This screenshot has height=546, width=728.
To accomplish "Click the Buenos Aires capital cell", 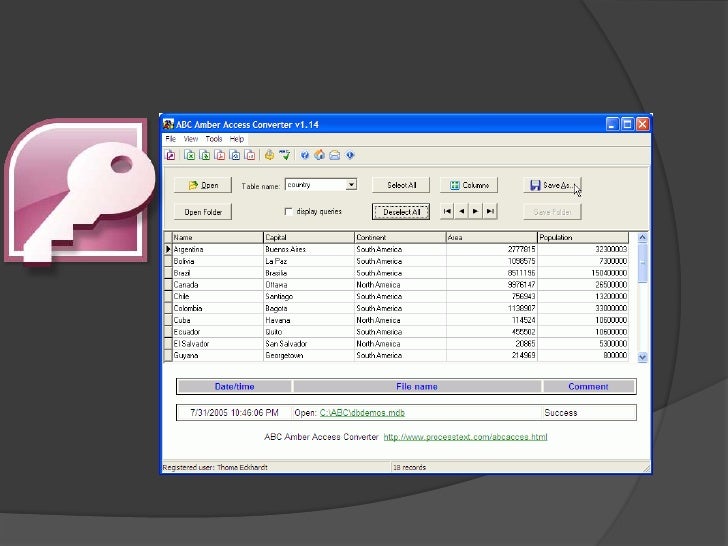I will point(309,249).
